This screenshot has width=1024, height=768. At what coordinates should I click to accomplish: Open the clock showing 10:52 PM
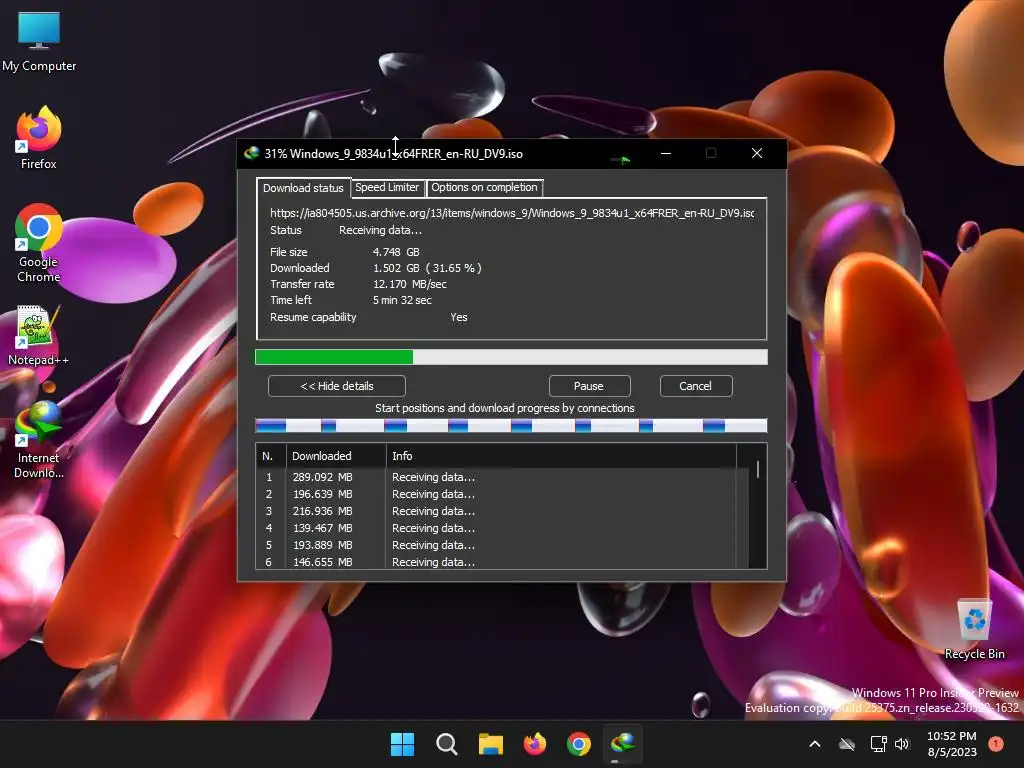(952, 744)
